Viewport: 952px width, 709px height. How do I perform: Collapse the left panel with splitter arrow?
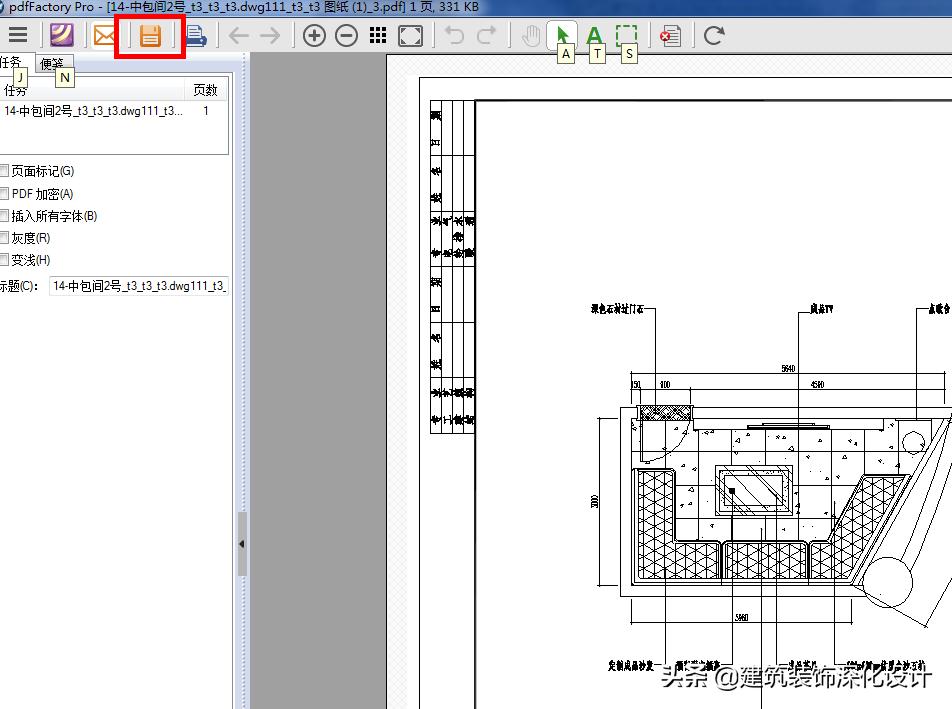click(242, 544)
